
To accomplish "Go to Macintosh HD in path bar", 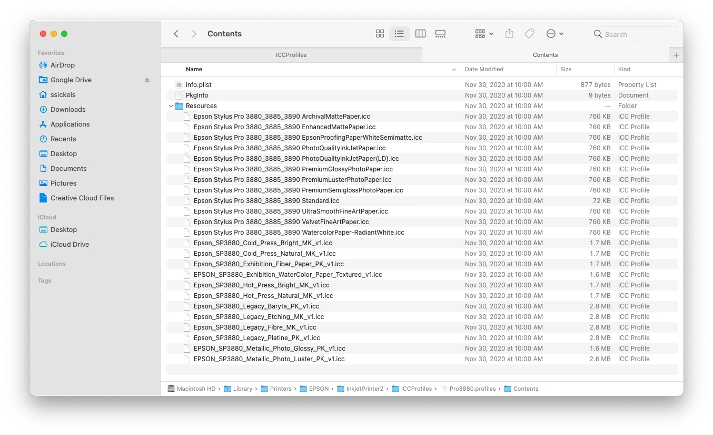I will [191, 389].
